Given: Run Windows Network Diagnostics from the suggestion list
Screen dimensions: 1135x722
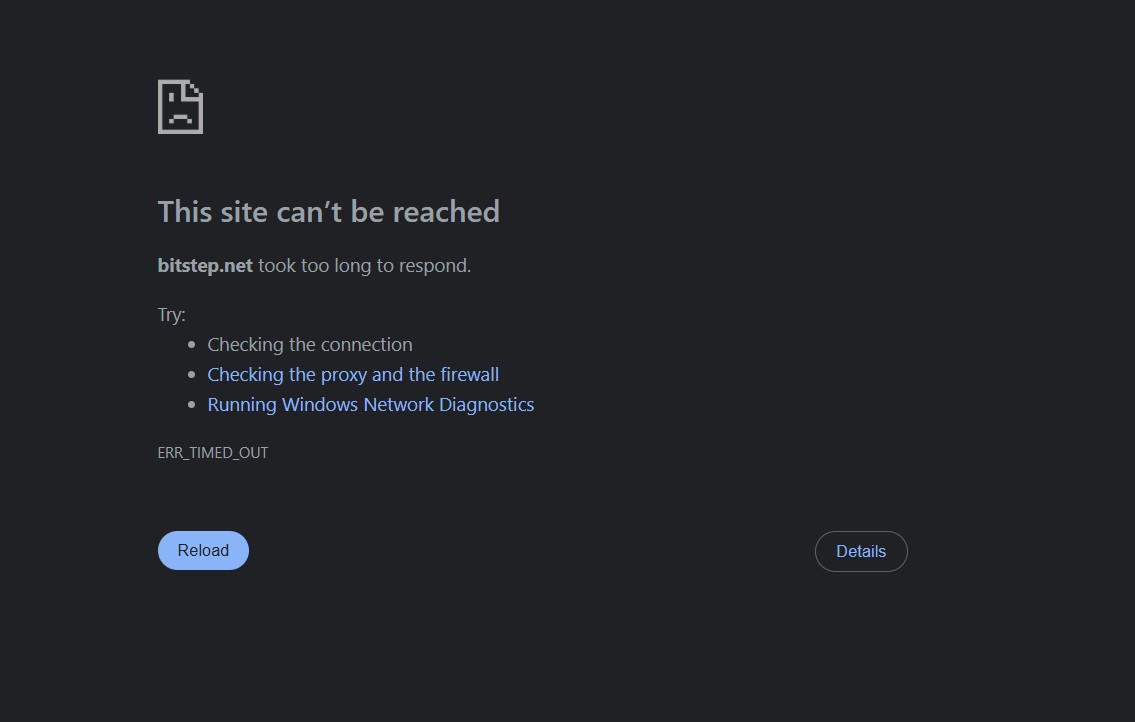Looking at the screenshot, I should point(370,404).
